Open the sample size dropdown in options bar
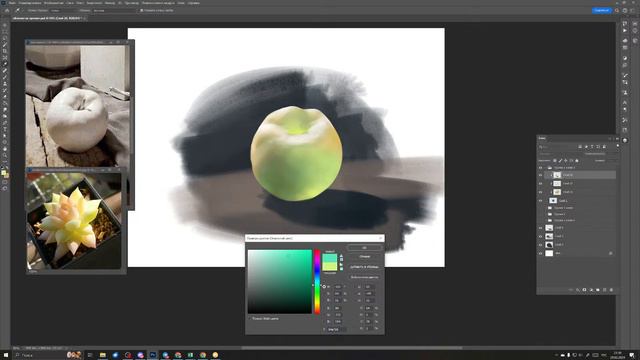Screen dimensions: 640x360 point(63,10)
